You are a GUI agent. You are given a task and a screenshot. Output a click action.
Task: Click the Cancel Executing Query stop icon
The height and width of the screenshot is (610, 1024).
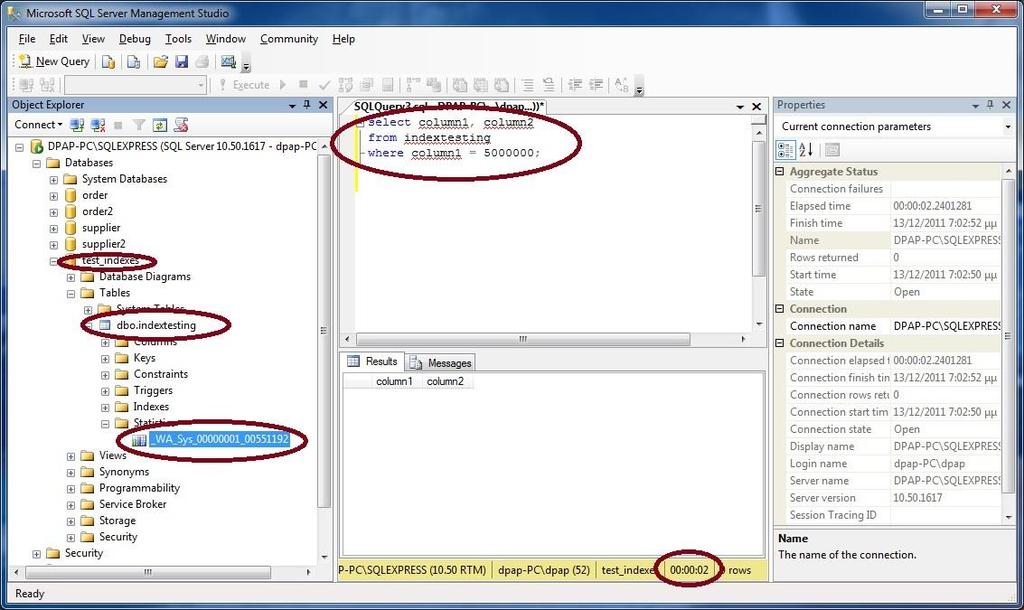click(x=303, y=84)
